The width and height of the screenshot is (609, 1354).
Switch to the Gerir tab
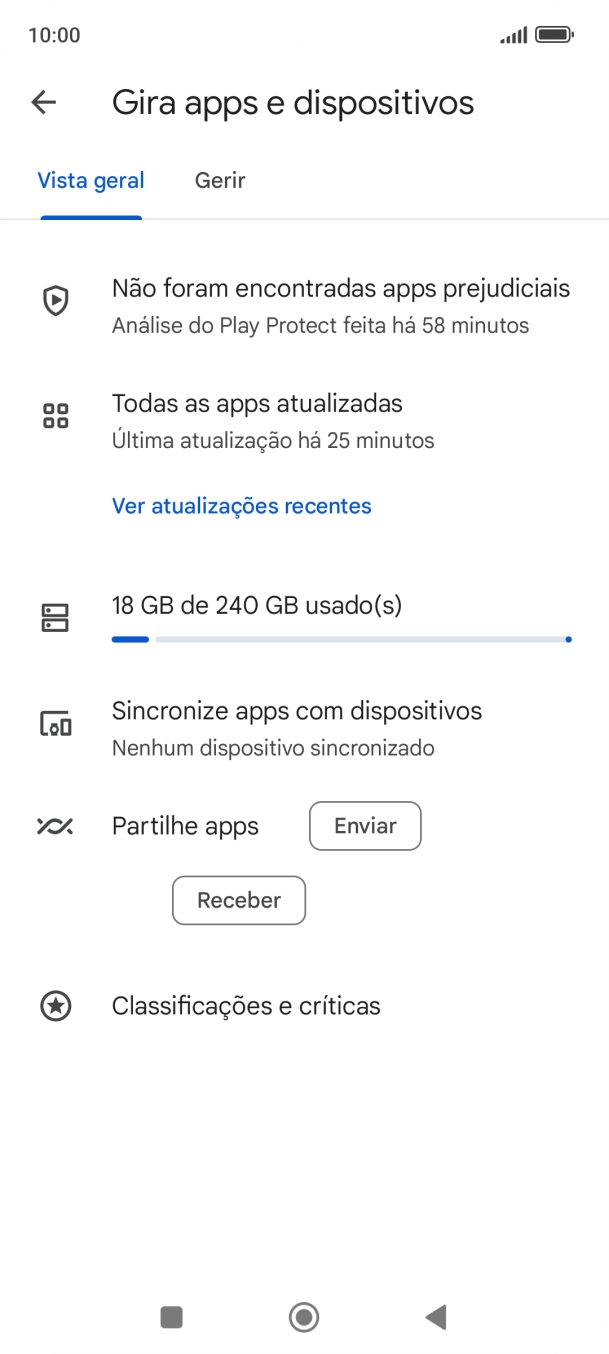tap(220, 181)
